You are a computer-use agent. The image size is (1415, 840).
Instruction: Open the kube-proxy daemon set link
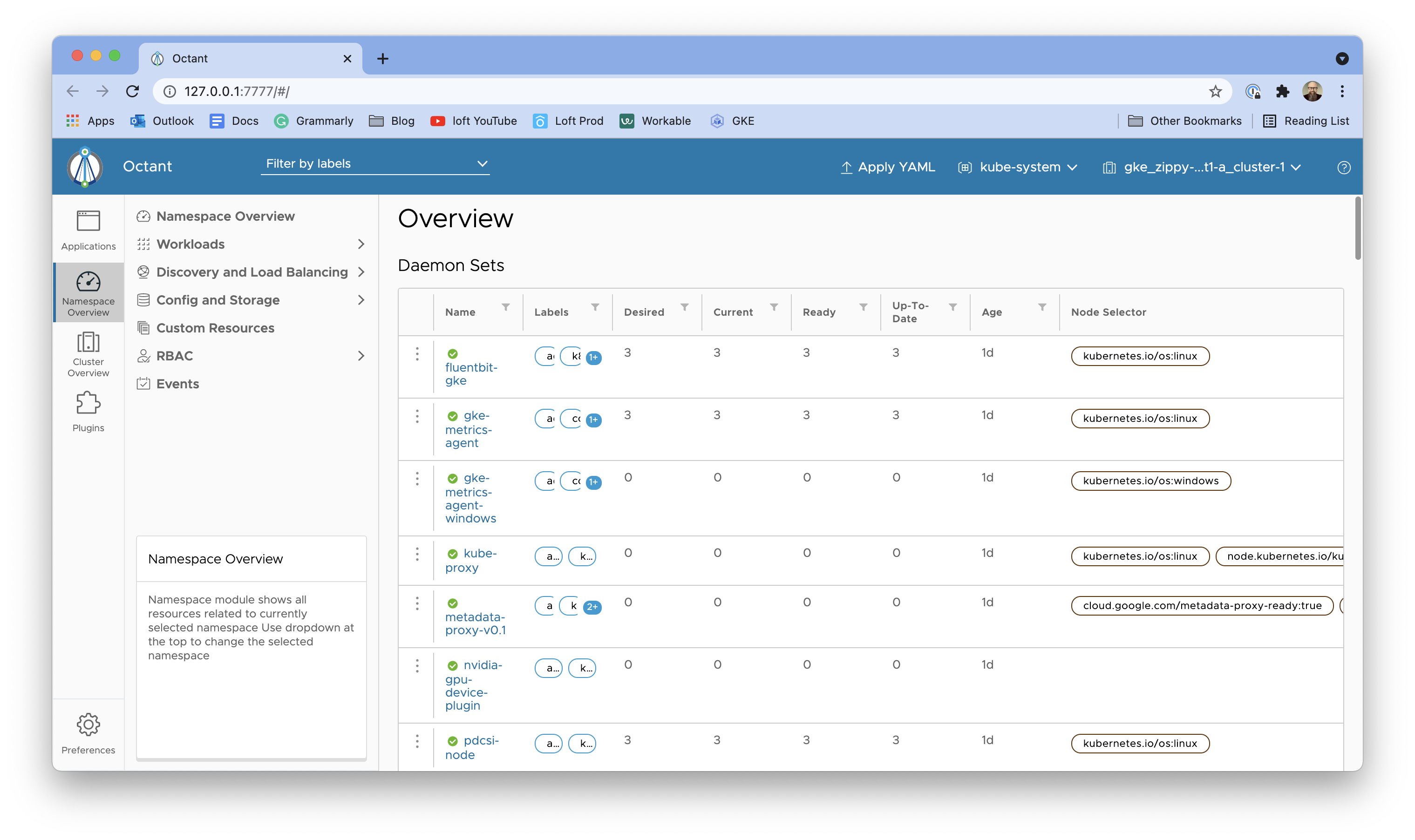click(x=470, y=560)
